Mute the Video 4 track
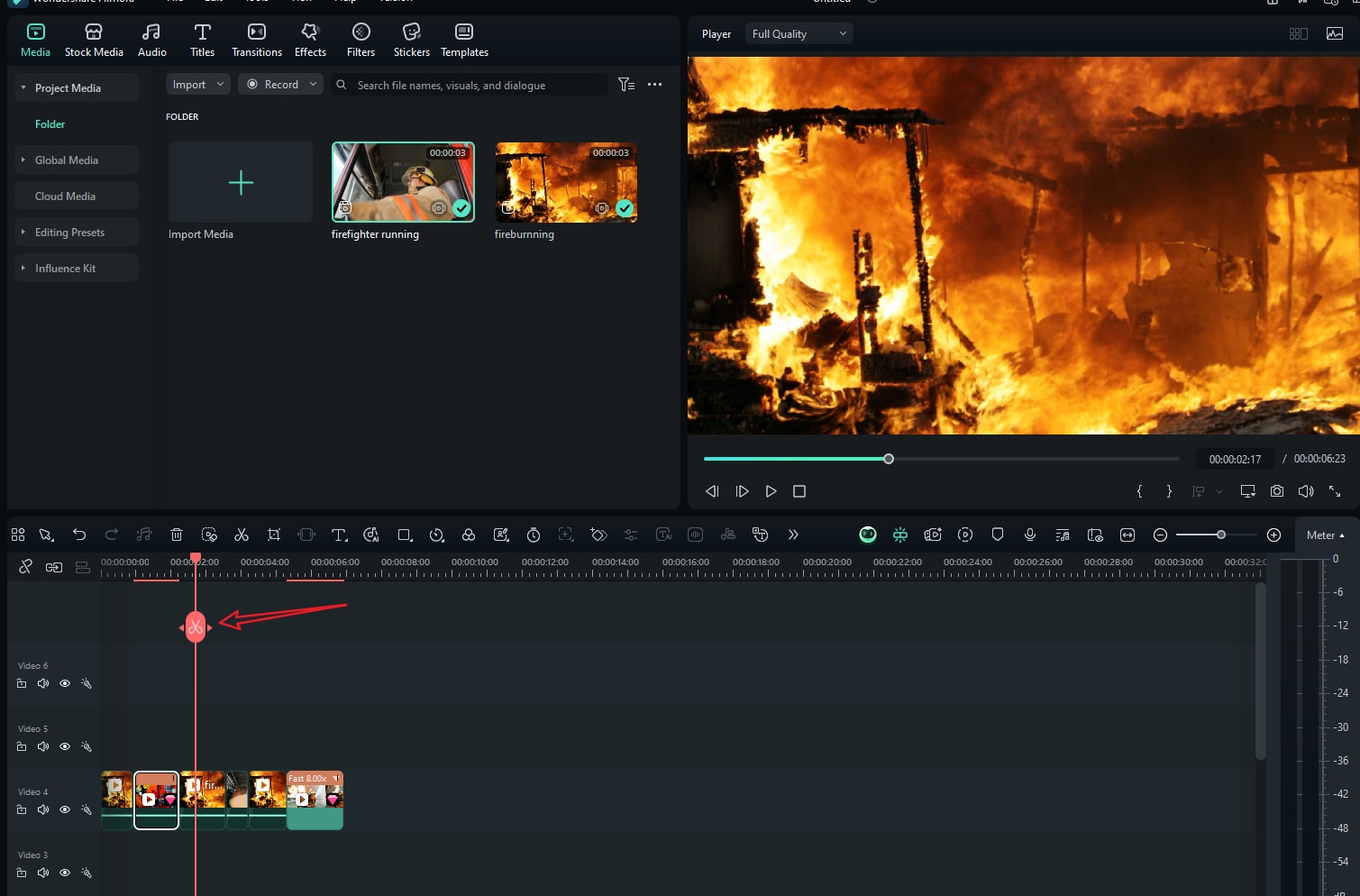The image size is (1360, 896). coord(43,810)
